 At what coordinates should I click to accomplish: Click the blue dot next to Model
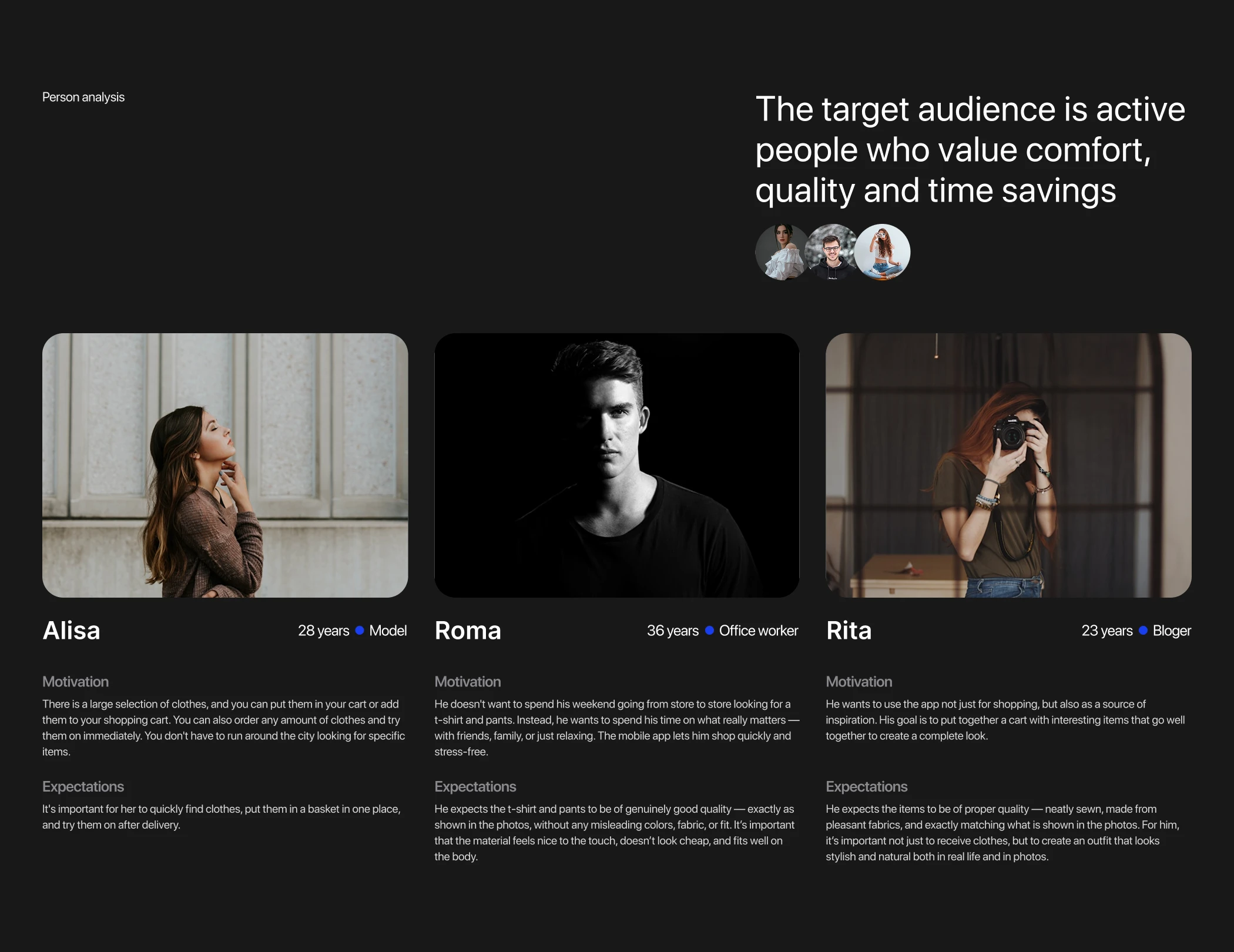point(360,631)
